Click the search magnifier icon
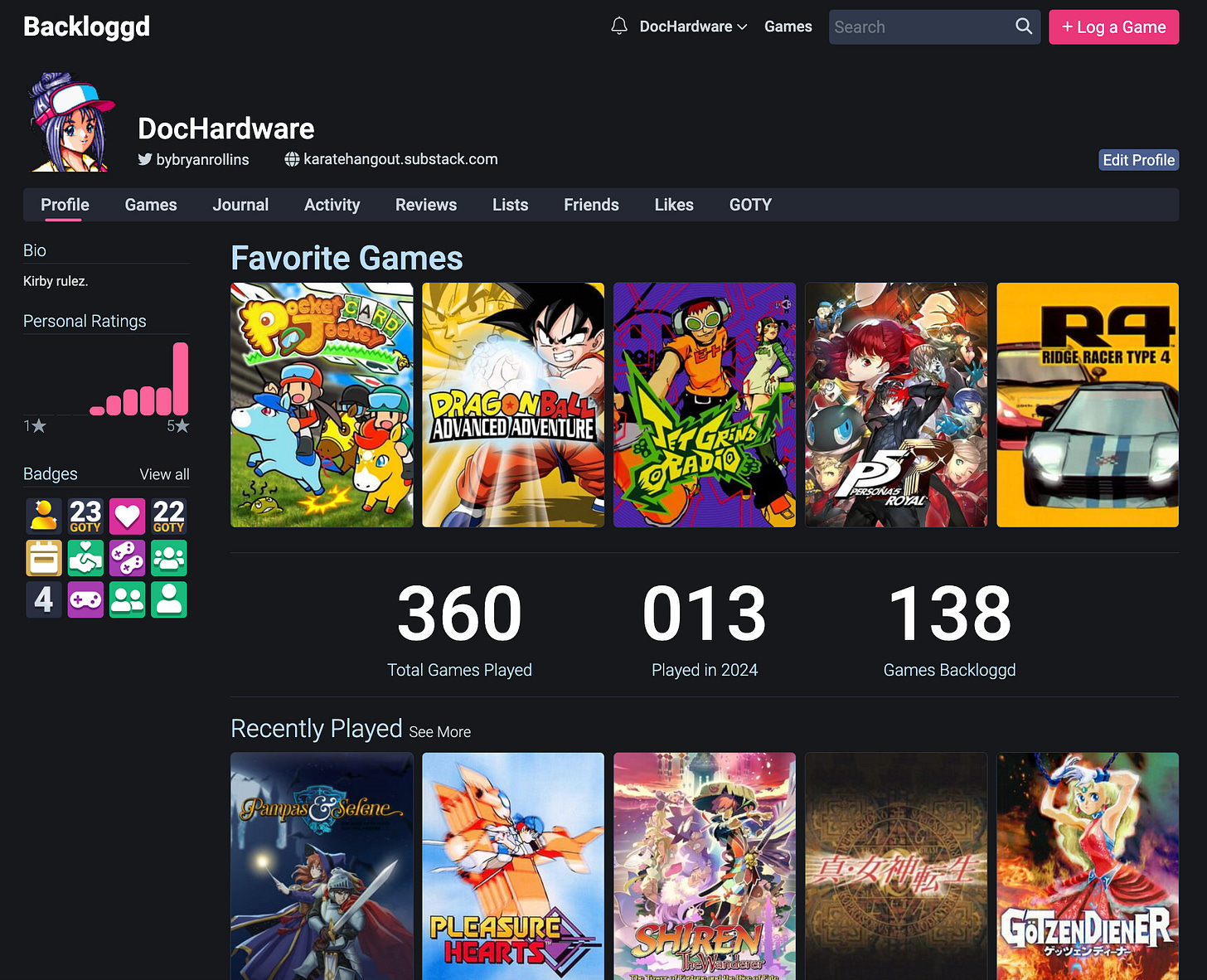1207x980 pixels. coord(1024,27)
